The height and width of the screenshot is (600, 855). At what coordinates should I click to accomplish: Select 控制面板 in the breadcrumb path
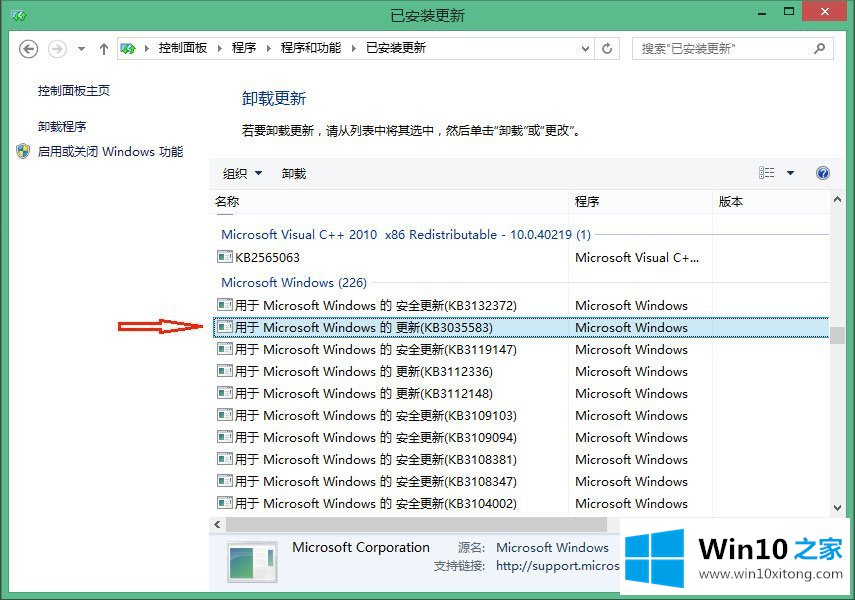tap(183, 48)
